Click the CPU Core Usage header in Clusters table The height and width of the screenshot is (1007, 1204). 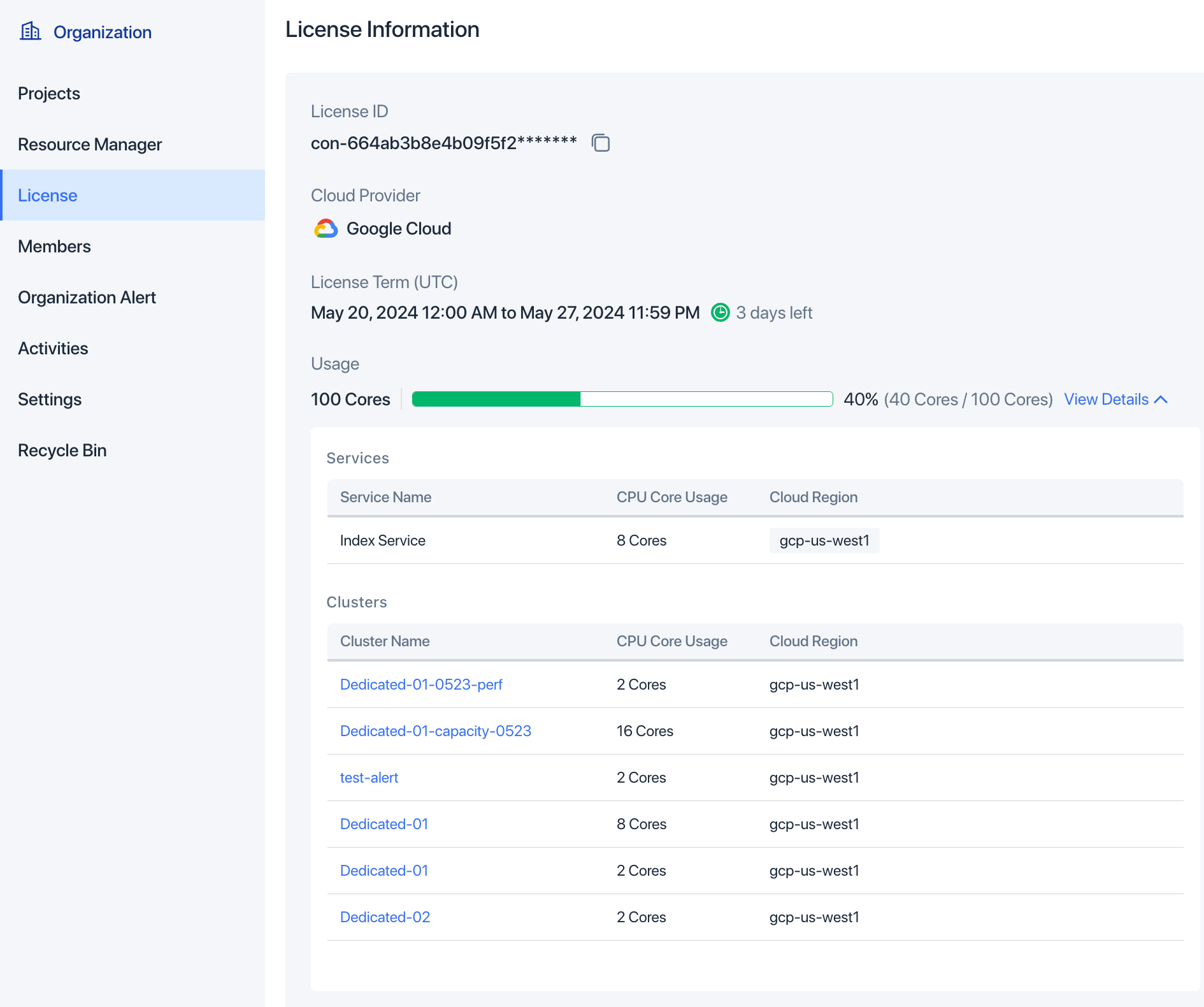(x=672, y=641)
